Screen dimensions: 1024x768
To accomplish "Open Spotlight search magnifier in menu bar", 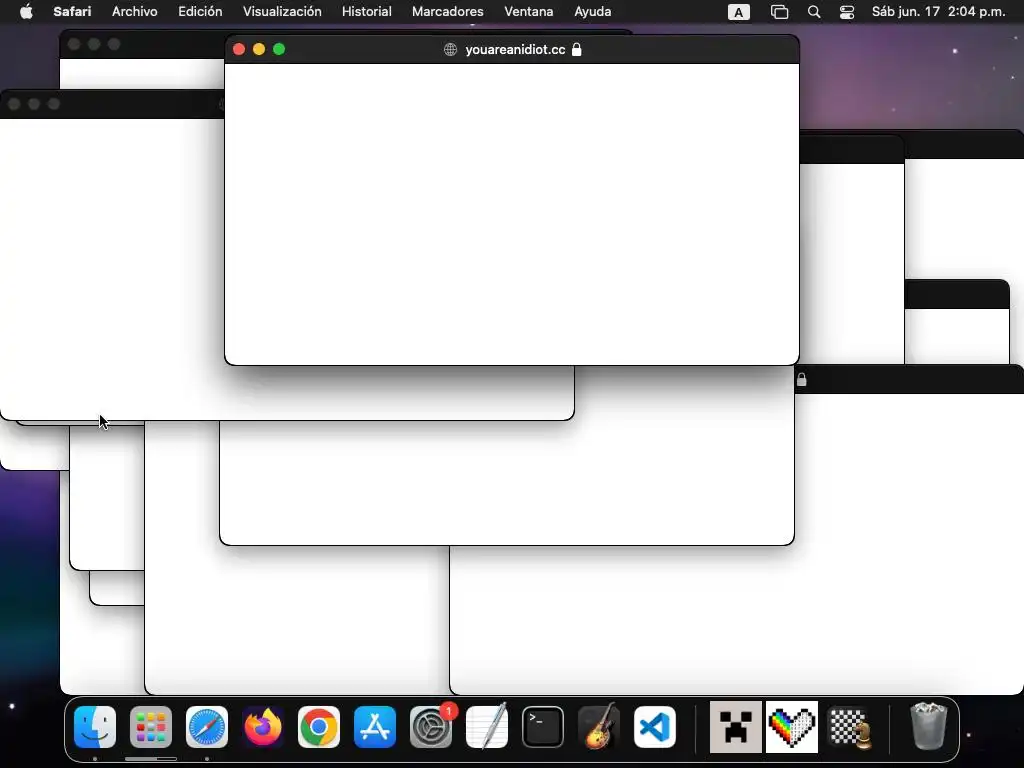I will coord(814,12).
